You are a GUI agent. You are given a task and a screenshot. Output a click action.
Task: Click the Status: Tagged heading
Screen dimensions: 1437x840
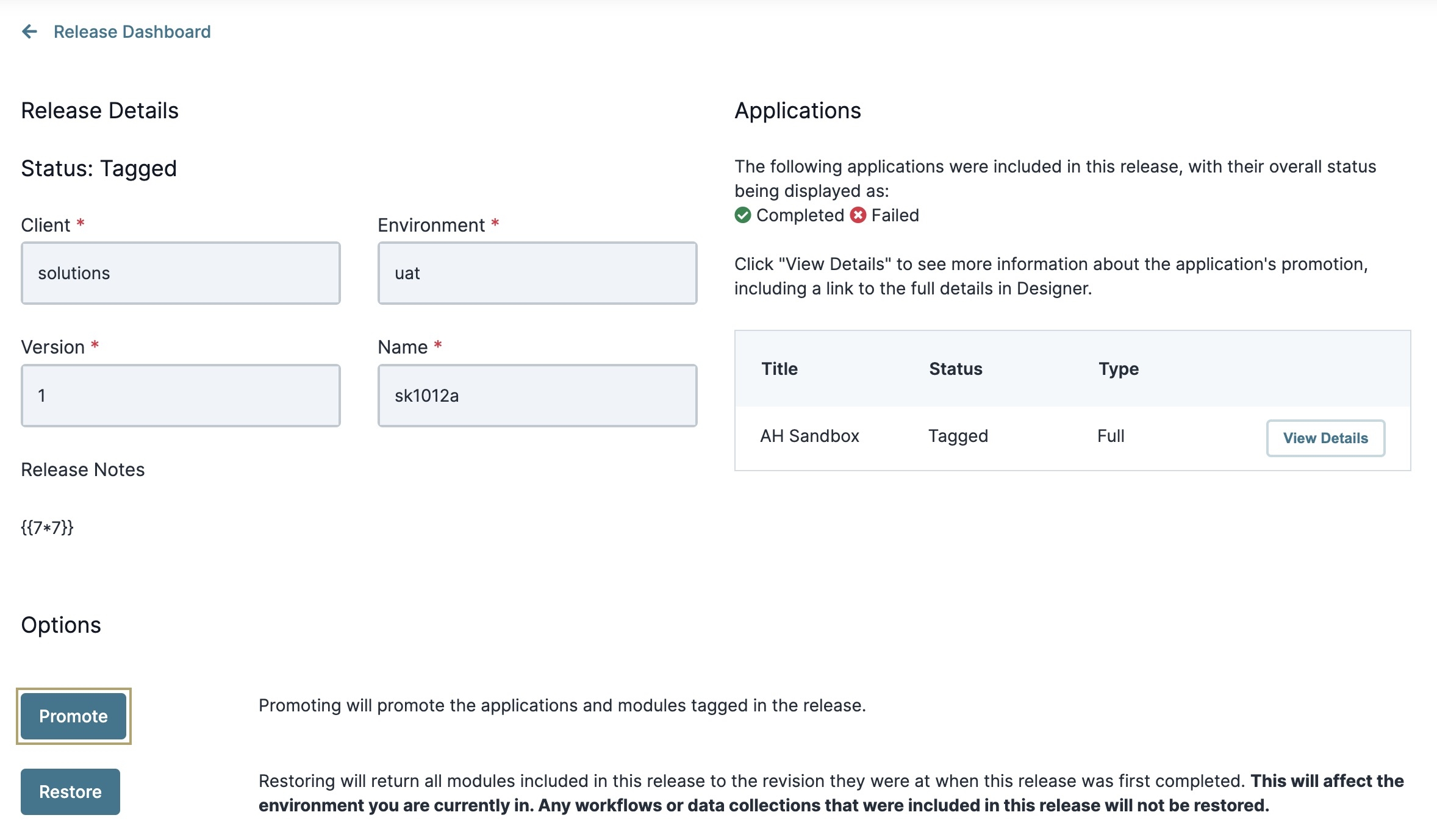tap(99, 168)
